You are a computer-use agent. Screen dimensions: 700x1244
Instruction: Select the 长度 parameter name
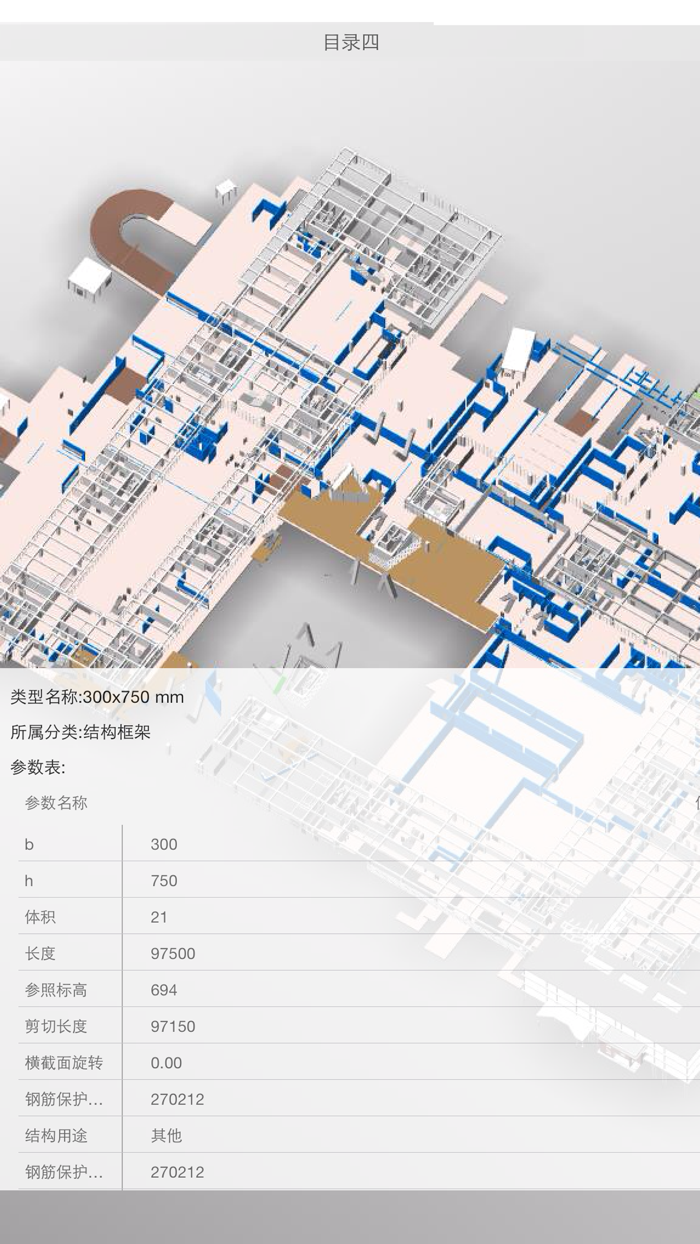pos(40,953)
